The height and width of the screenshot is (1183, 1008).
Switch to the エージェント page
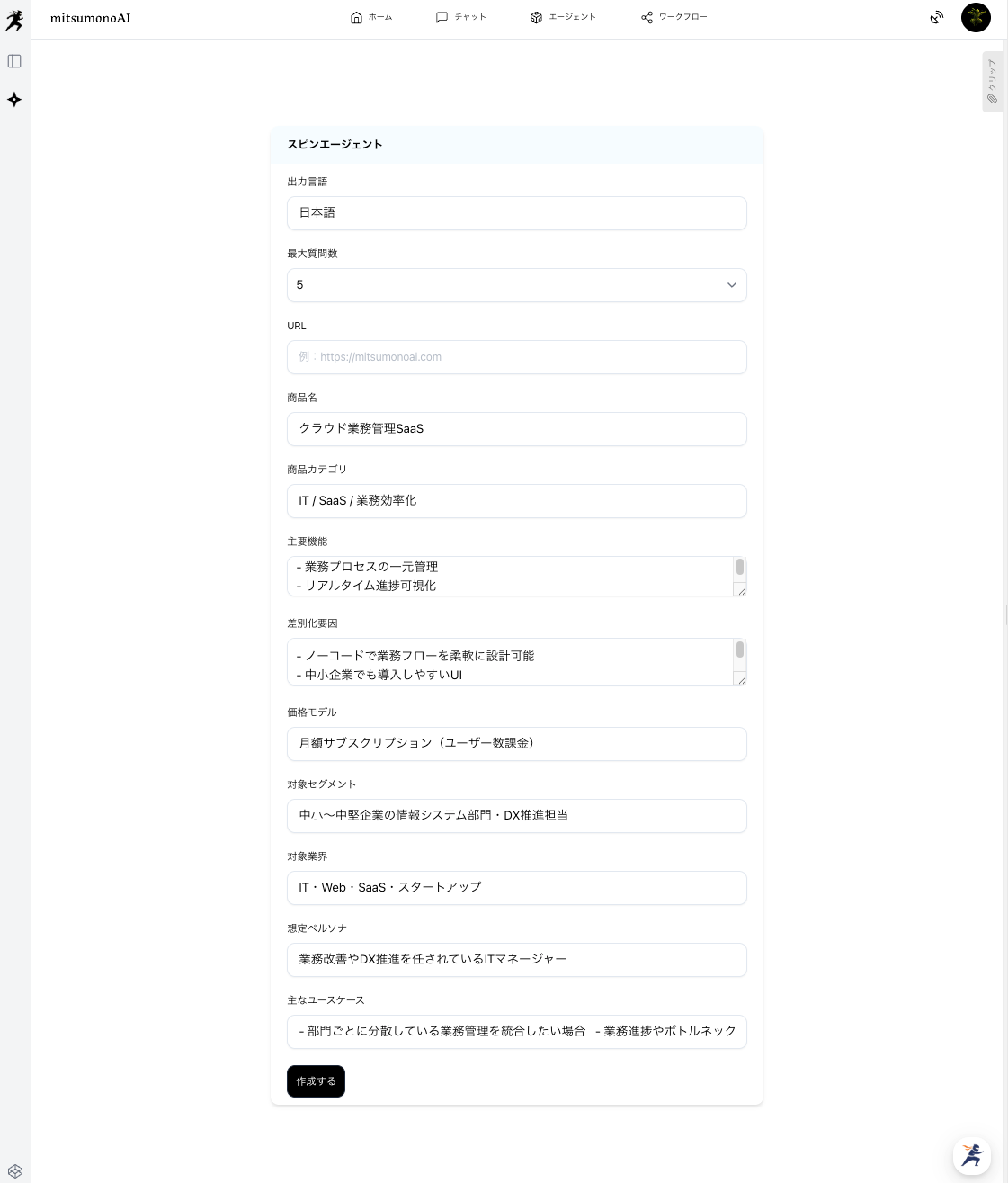(x=563, y=17)
